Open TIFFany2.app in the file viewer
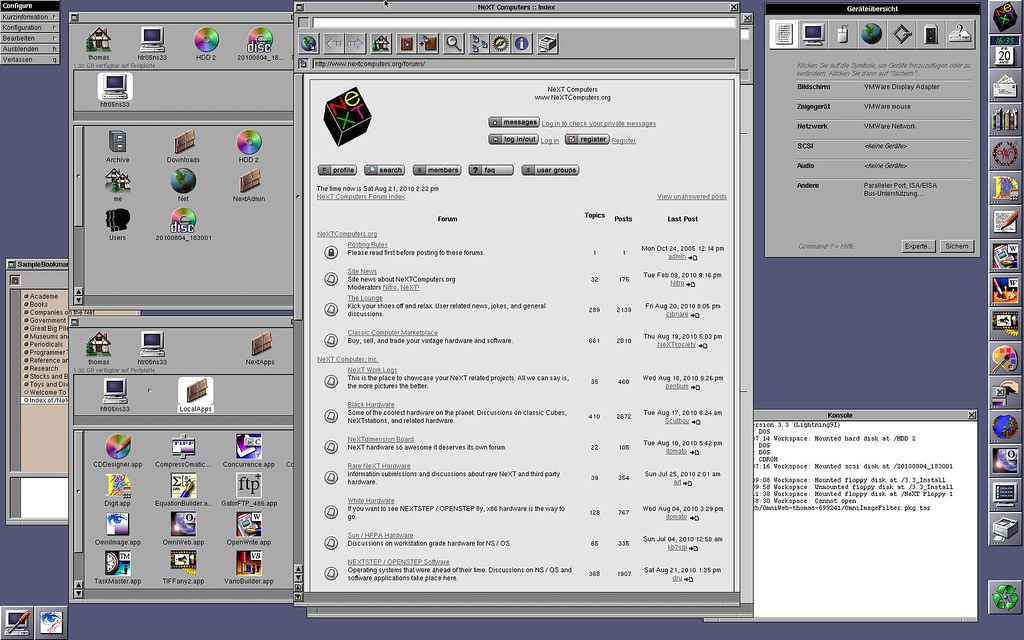This screenshot has height=640, width=1024. click(x=182, y=562)
